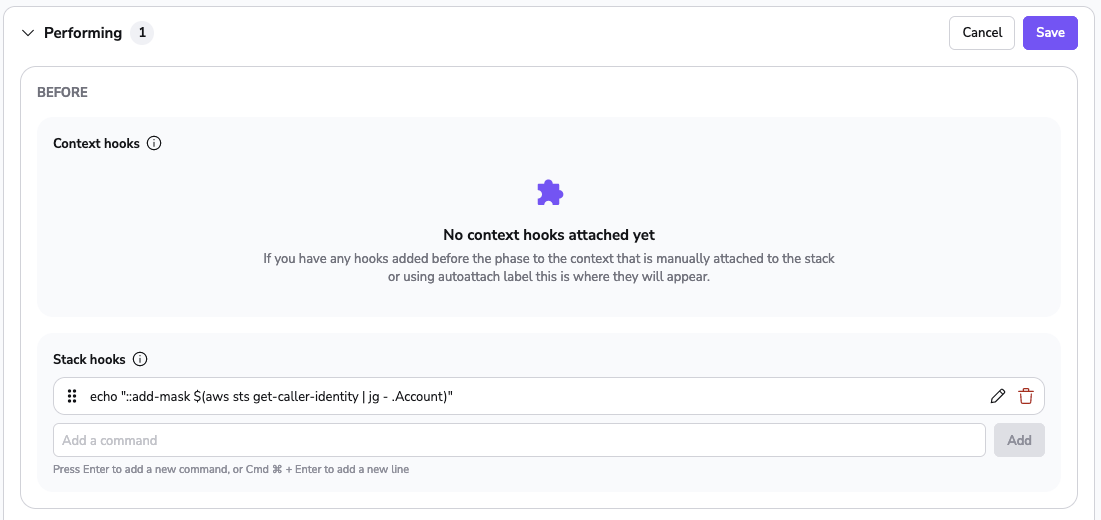Edit the echo add-mask command
Image resolution: width=1101 pixels, height=520 pixels.
(x=997, y=396)
